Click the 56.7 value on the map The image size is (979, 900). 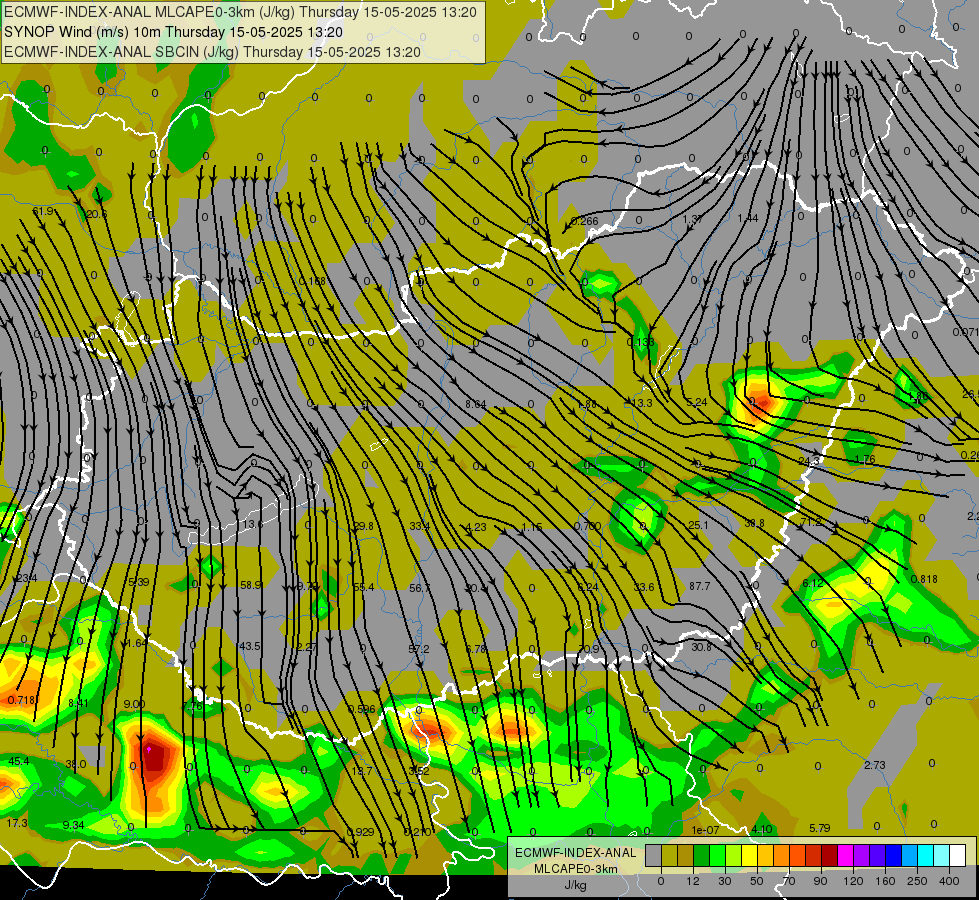click(420, 588)
